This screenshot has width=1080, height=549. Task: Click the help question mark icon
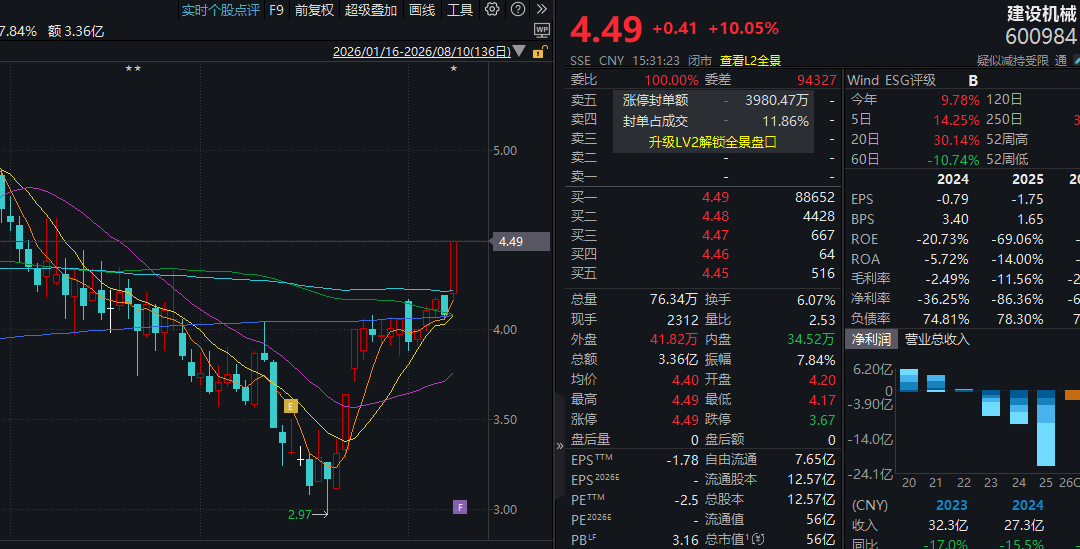[x=518, y=9]
